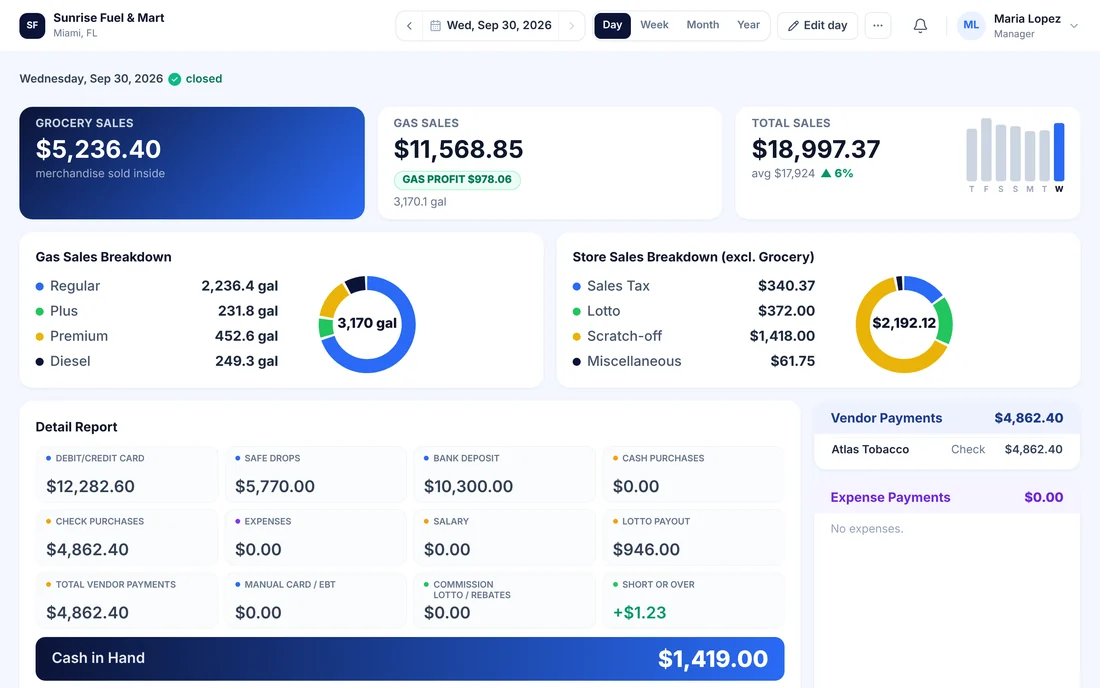Open the notifications bell
This screenshot has height=688, width=1100.
click(920, 26)
